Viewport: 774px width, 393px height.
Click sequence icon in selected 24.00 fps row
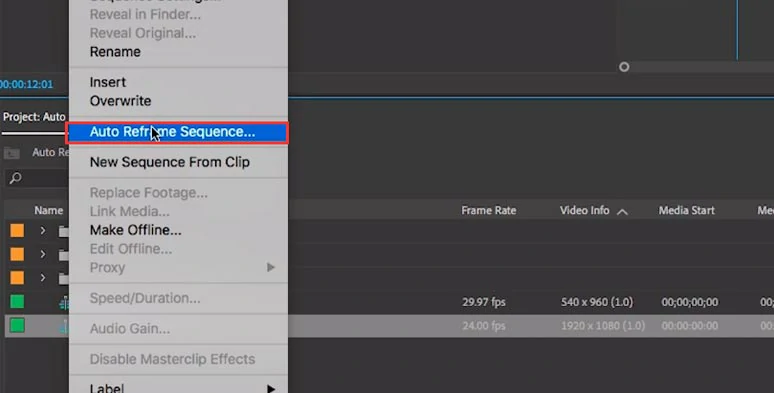click(64, 326)
